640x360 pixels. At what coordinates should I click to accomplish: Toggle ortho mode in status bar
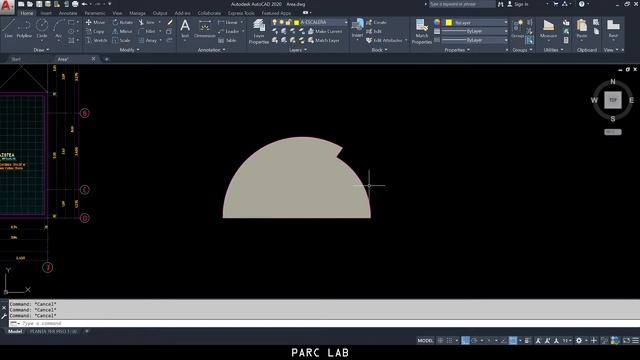click(x=465, y=340)
